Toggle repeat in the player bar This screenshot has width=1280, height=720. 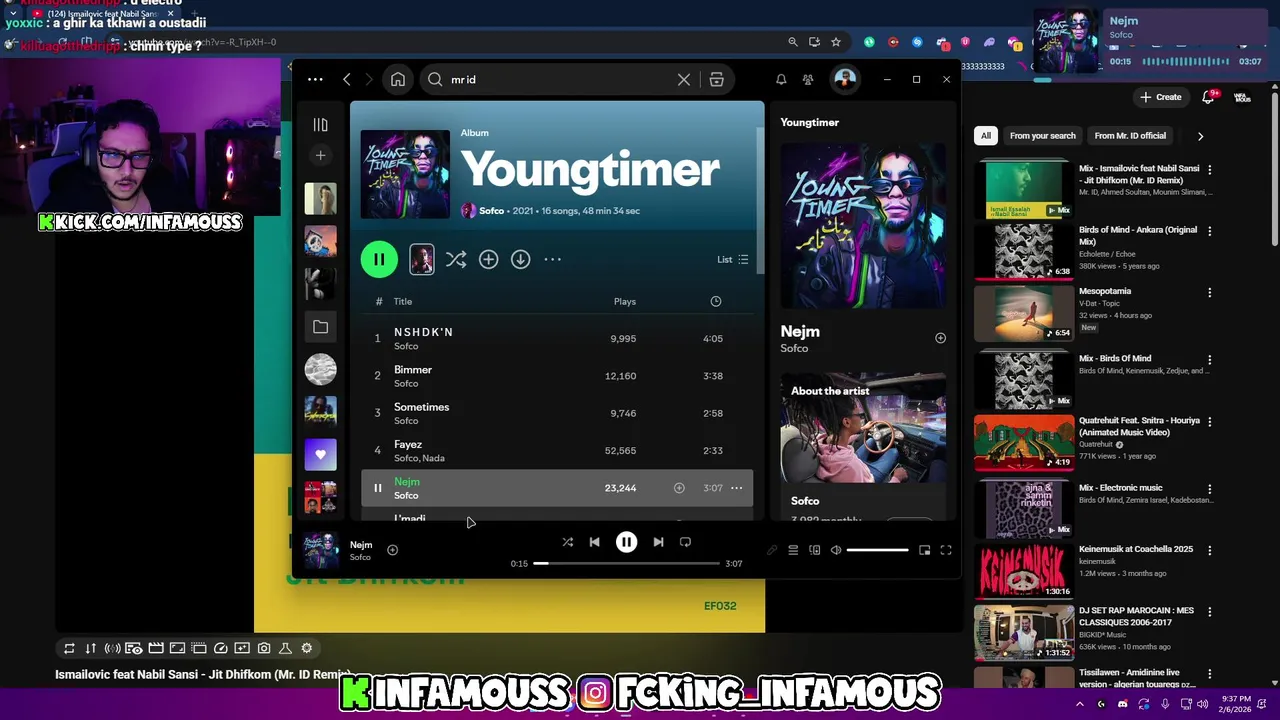[685, 542]
